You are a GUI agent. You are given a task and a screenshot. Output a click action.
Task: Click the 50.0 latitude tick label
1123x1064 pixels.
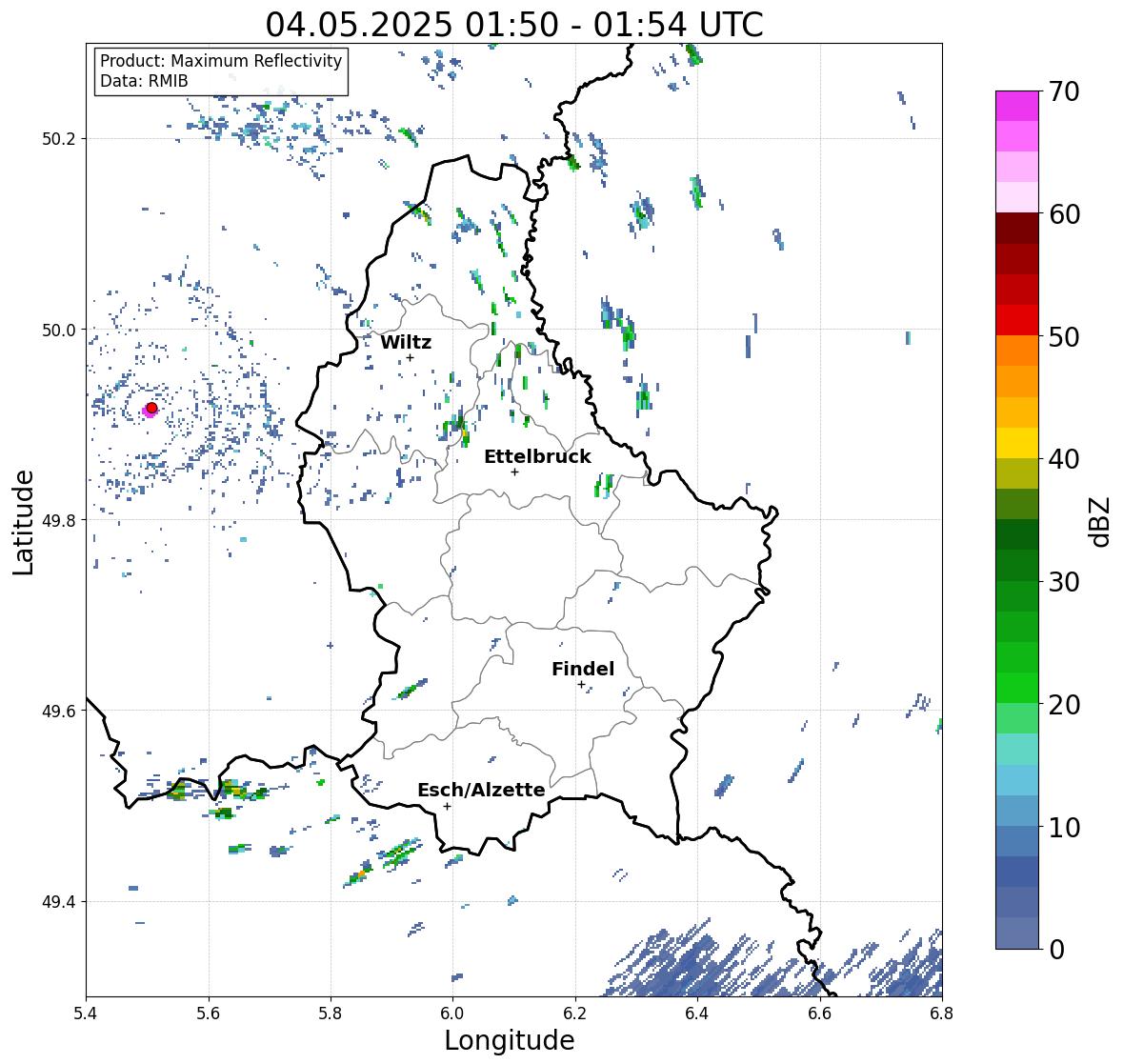59,331
